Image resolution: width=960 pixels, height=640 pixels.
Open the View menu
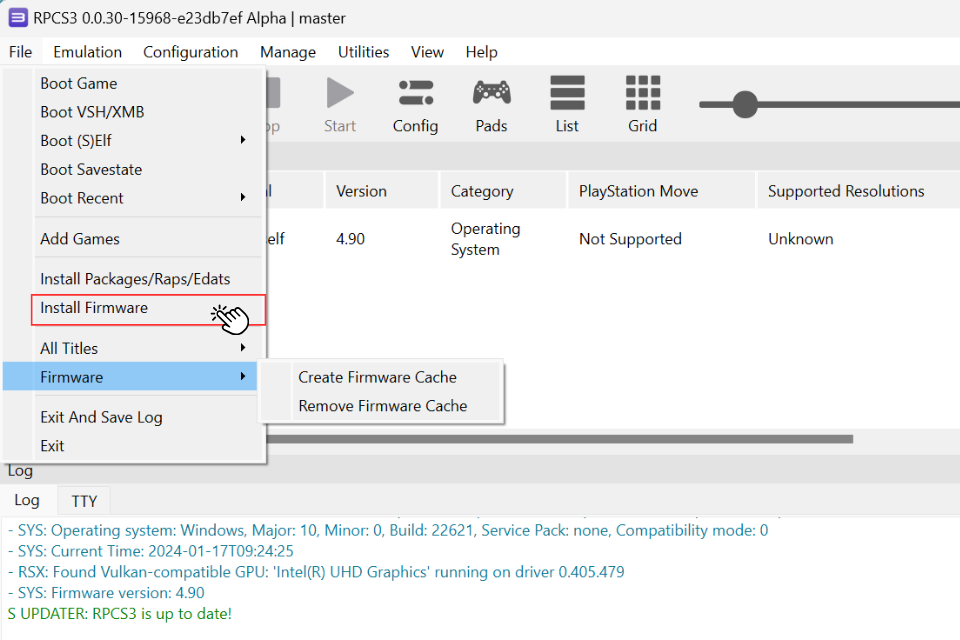click(x=427, y=52)
